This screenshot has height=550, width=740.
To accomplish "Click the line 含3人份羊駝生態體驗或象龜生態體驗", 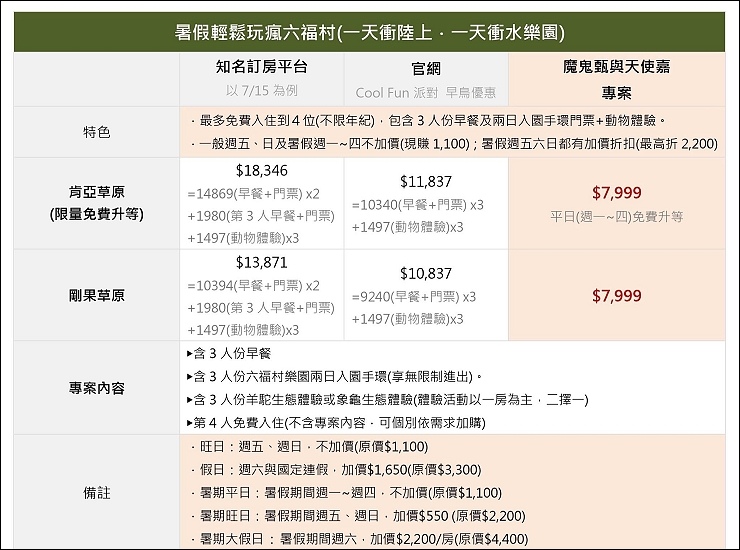I will click(387, 400).
